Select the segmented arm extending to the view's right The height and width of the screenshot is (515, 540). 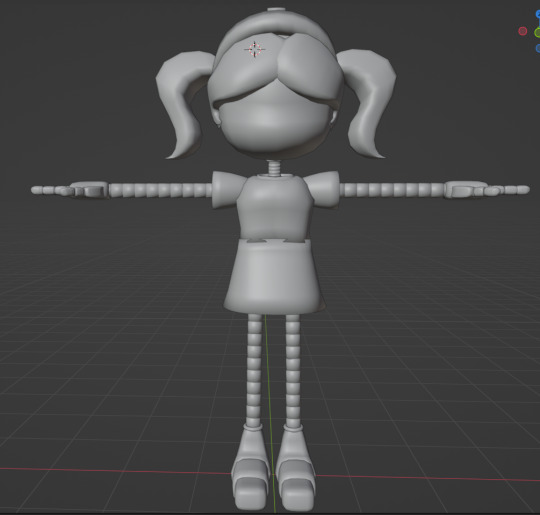[x=392, y=190]
